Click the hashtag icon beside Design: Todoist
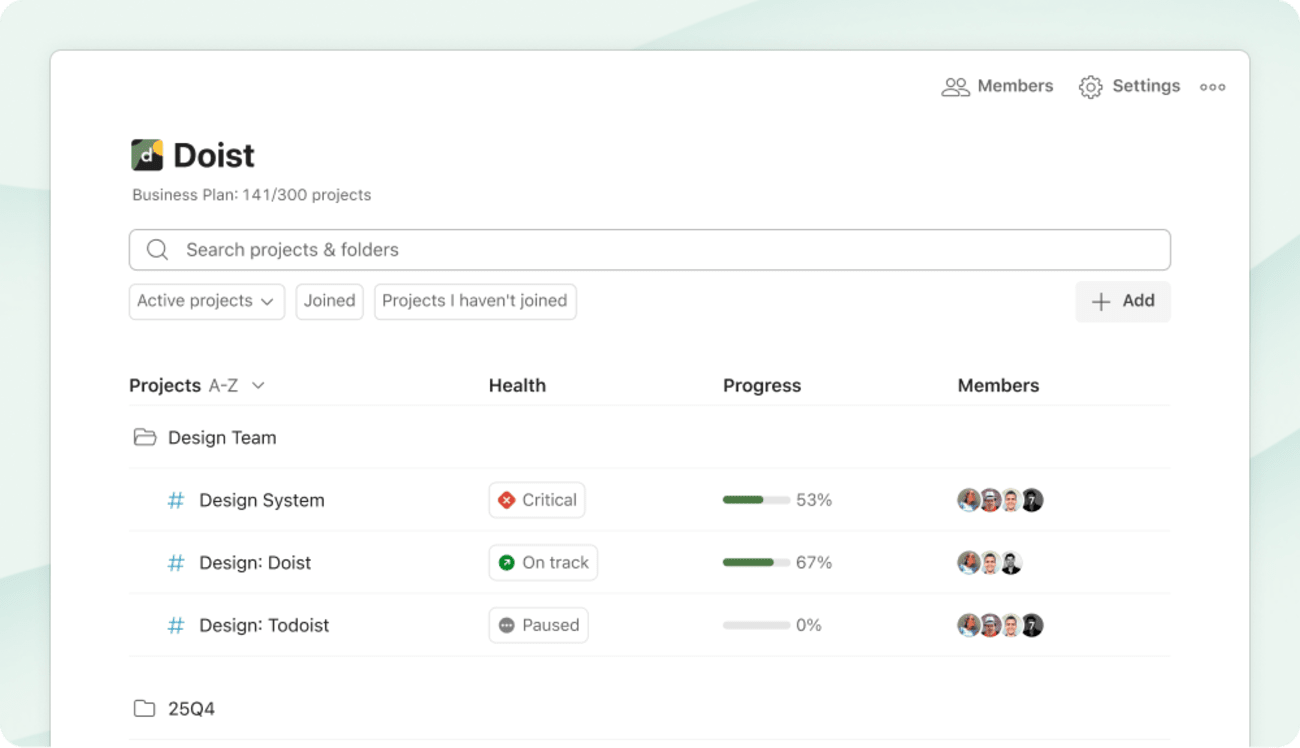Screen dimensions: 1300x748 click(x=175, y=625)
